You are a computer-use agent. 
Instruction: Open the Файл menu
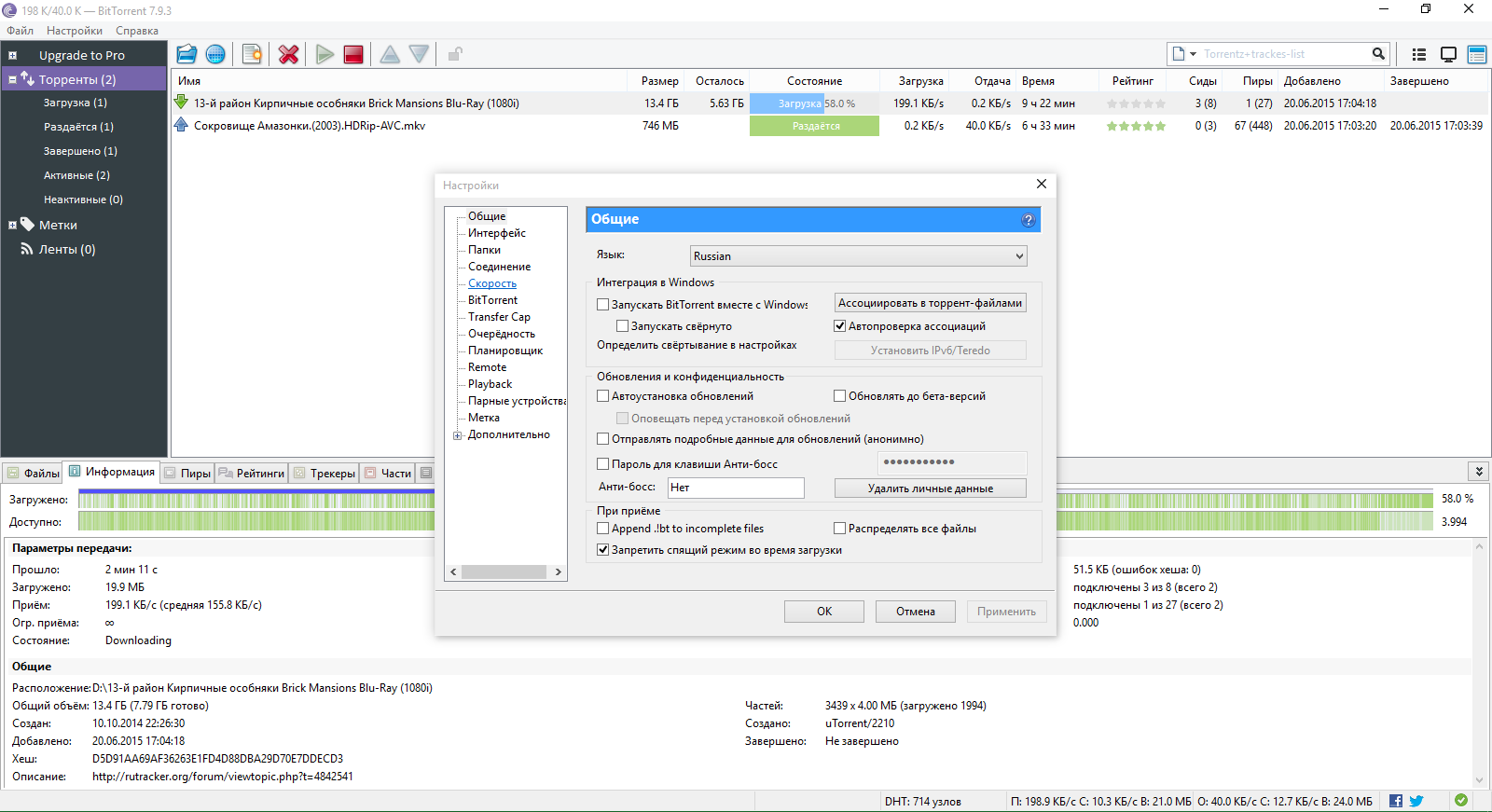(x=20, y=31)
